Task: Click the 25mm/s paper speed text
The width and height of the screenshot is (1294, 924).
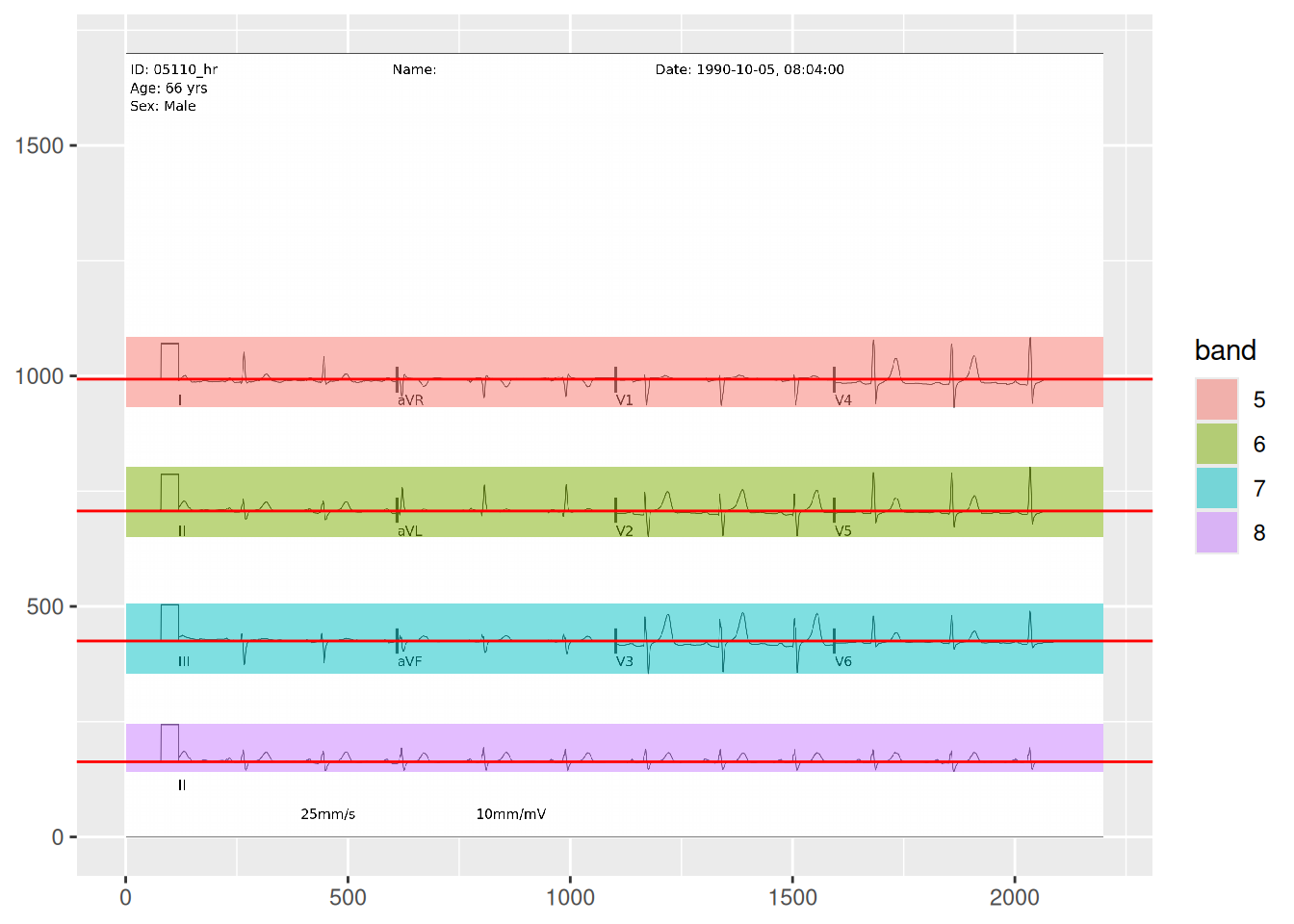Action: [x=327, y=814]
